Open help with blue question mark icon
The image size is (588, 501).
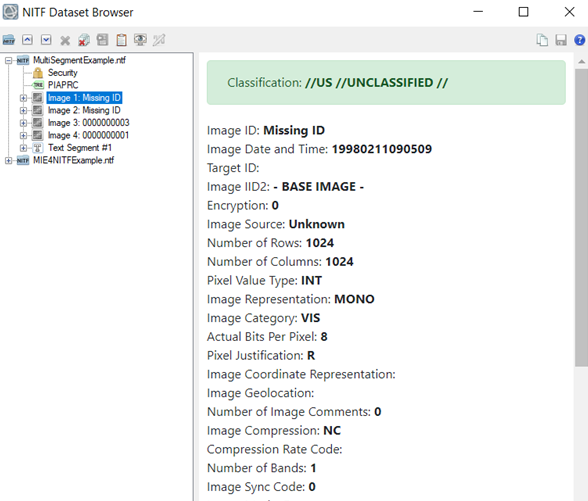coord(579,40)
